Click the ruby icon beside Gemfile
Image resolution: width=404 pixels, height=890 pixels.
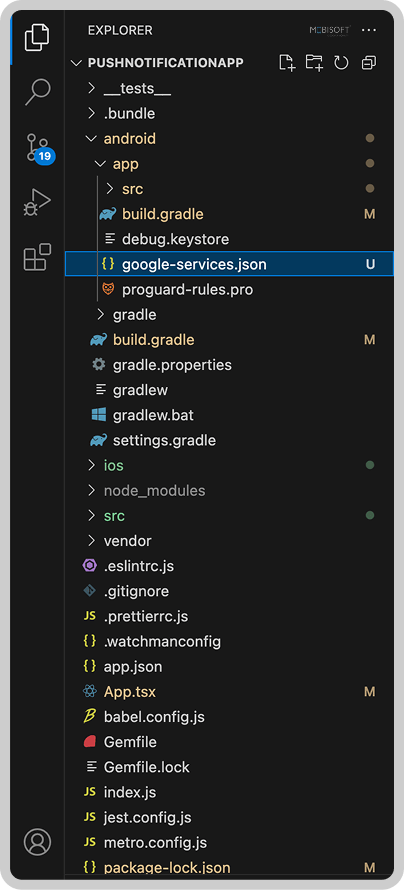[90, 741]
